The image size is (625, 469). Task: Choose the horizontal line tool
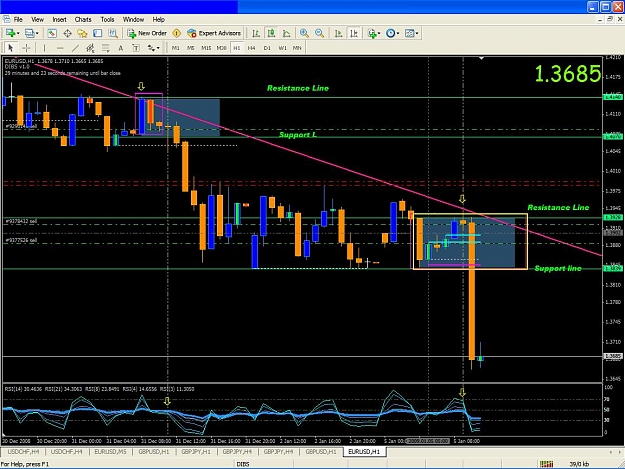(x=60, y=48)
